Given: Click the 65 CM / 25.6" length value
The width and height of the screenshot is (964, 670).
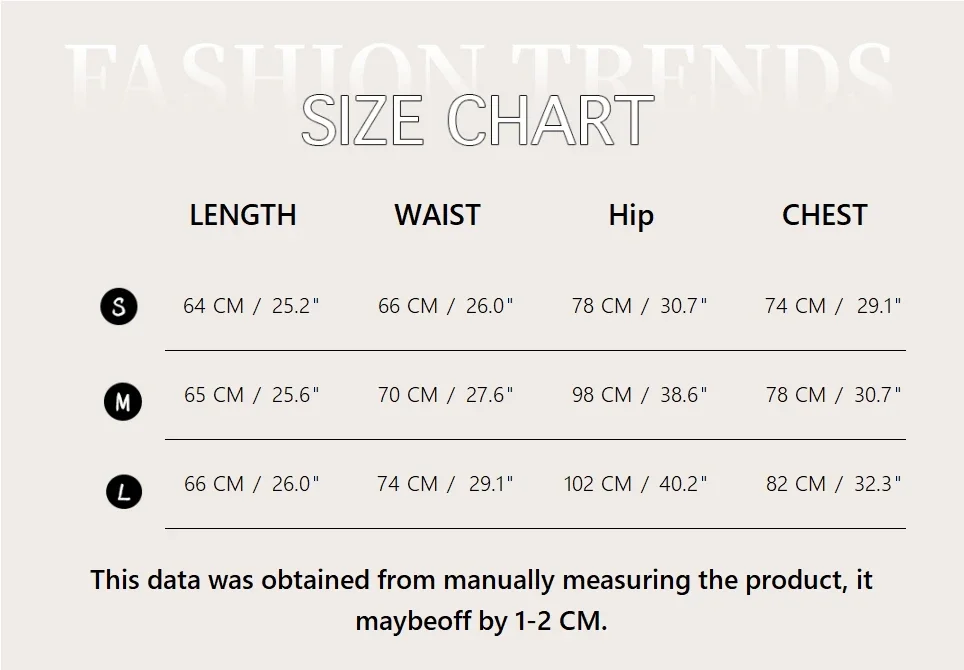Looking at the screenshot, I should (x=251, y=395).
